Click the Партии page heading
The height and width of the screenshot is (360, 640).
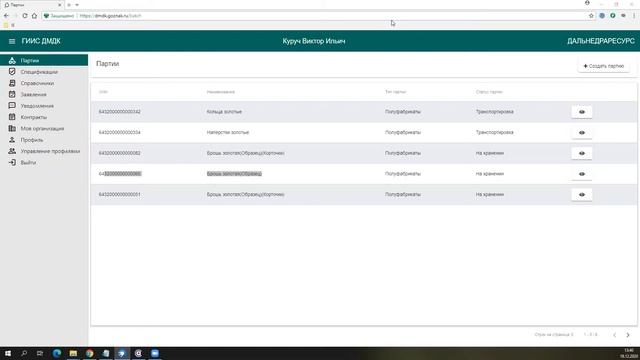pos(108,64)
